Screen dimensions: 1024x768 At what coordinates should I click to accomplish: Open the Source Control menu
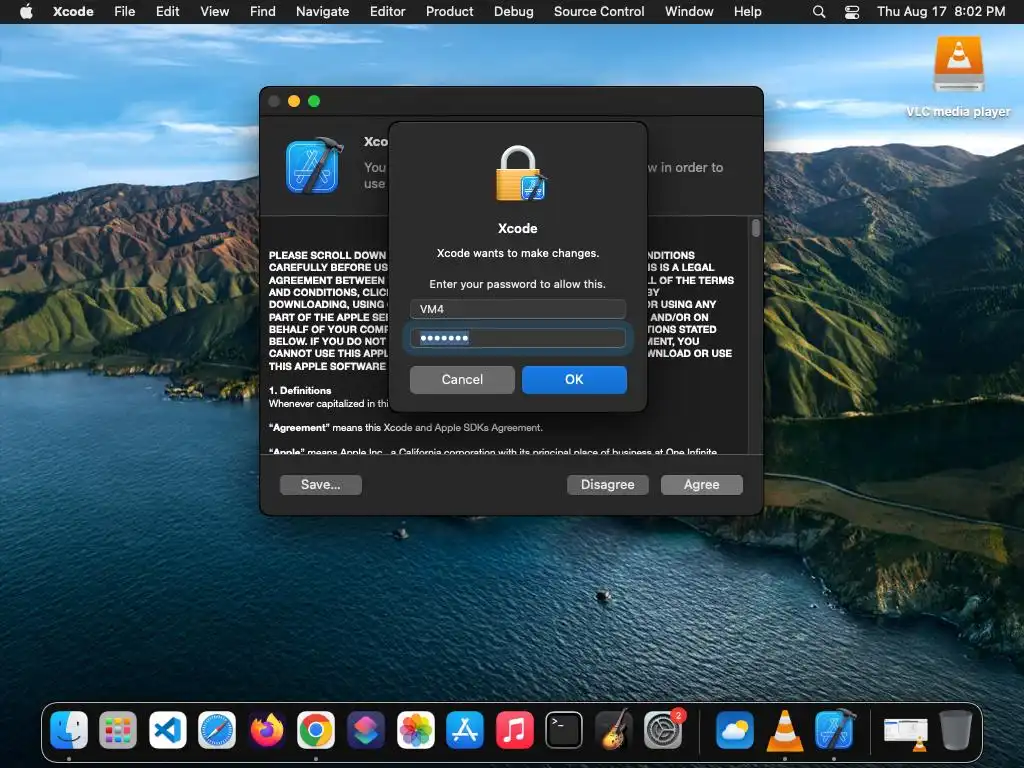[x=599, y=12]
